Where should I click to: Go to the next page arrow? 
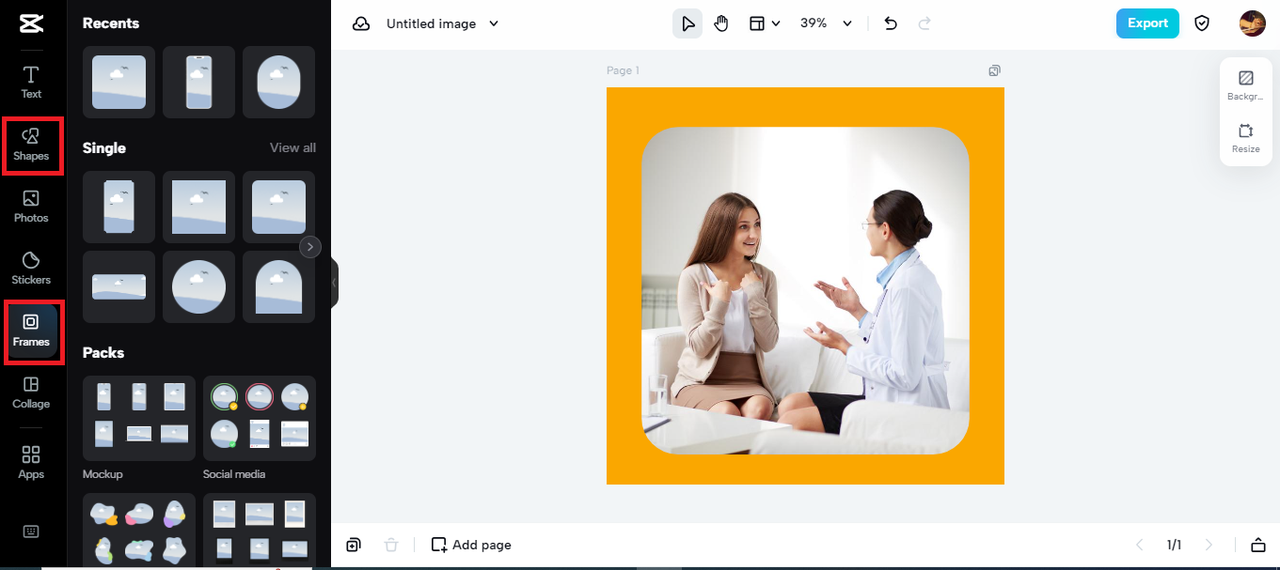click(x=1209, y=545)
